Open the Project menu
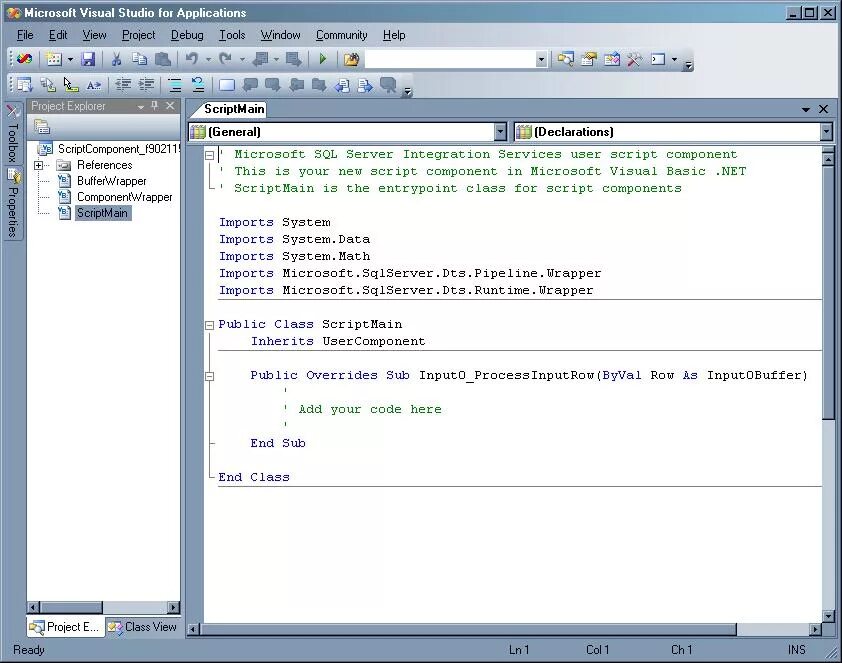Image resolution: width=842 pixels, height=663 pixels. [139, 35]
